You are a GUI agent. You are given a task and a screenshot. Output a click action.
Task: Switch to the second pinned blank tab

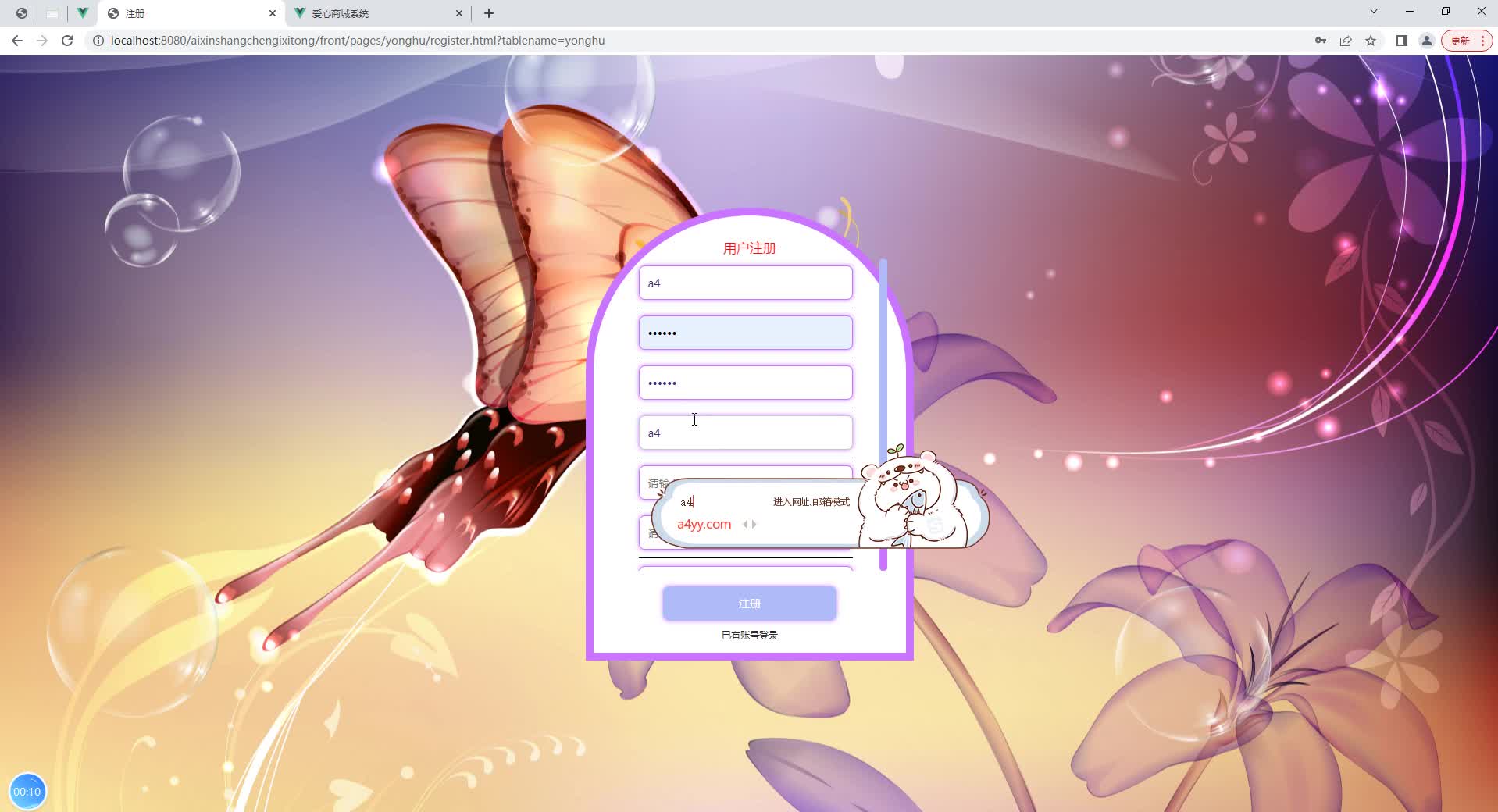(52, 13)
